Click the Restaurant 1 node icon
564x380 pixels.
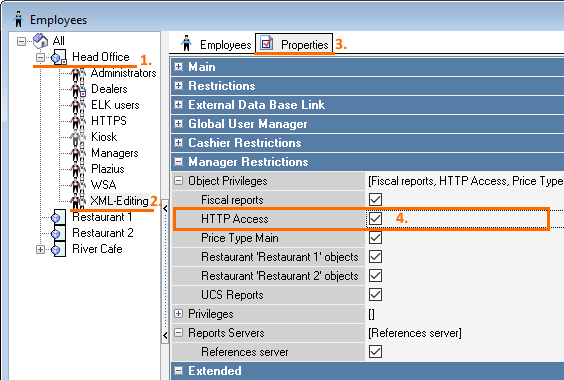(x=58, y=217)
